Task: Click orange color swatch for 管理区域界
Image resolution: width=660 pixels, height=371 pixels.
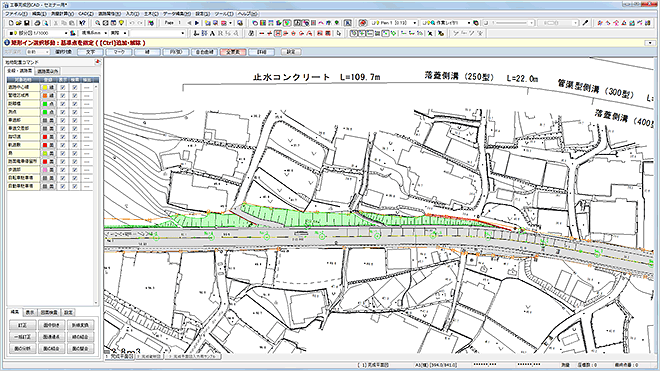Action: 44,96
